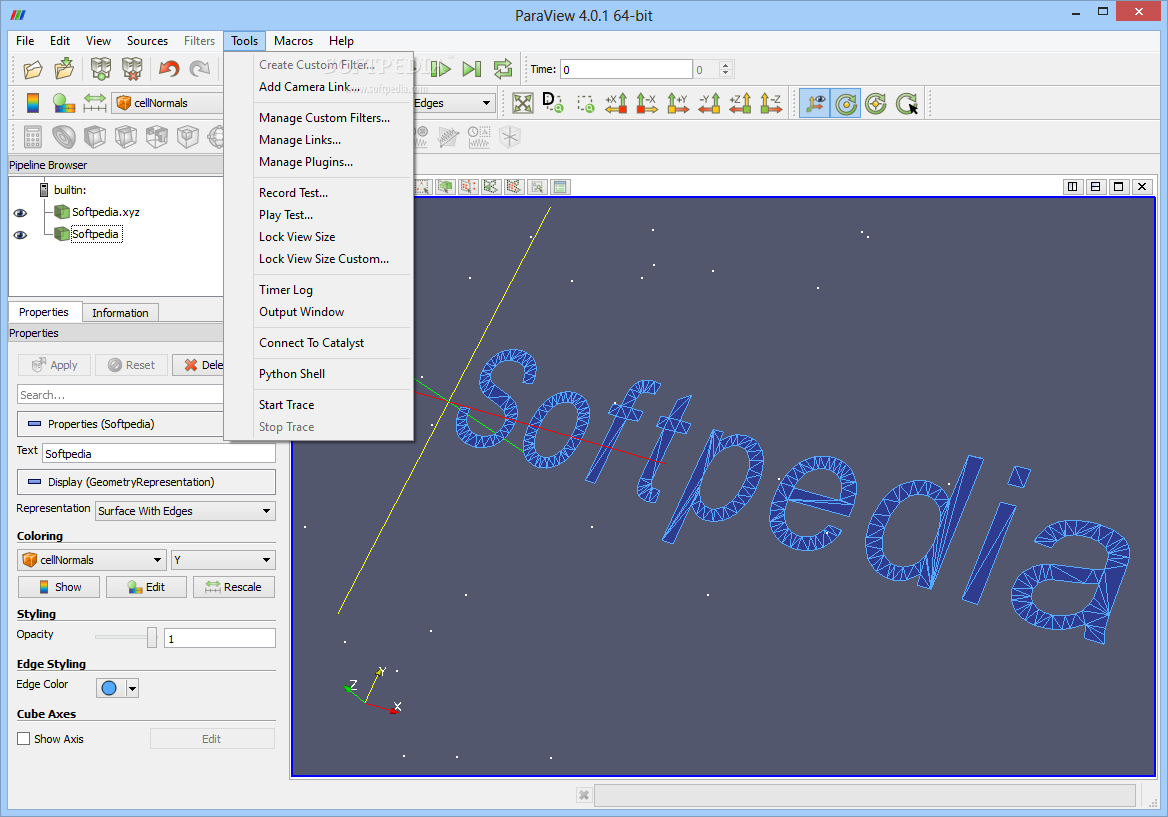This screenshot has height=817, width=1168.
Task: Click the Connect to server icon
Action: [x=101, y=69]
